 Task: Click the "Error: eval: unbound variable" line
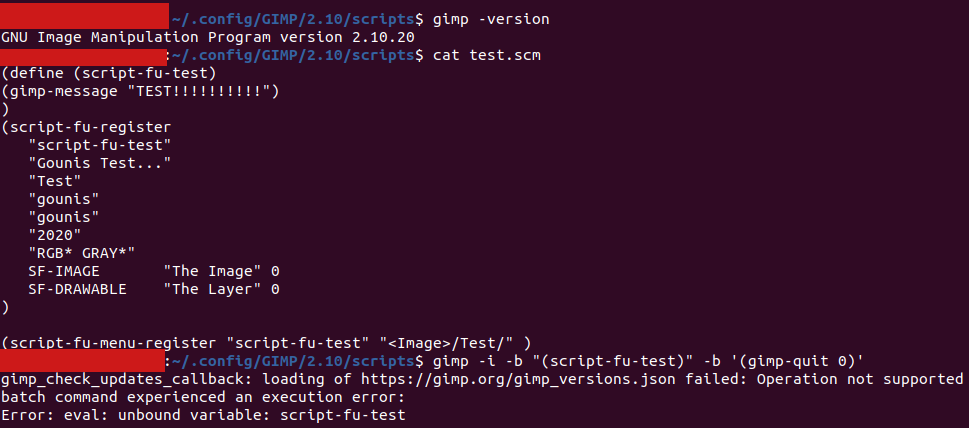(x=203, y=415)
